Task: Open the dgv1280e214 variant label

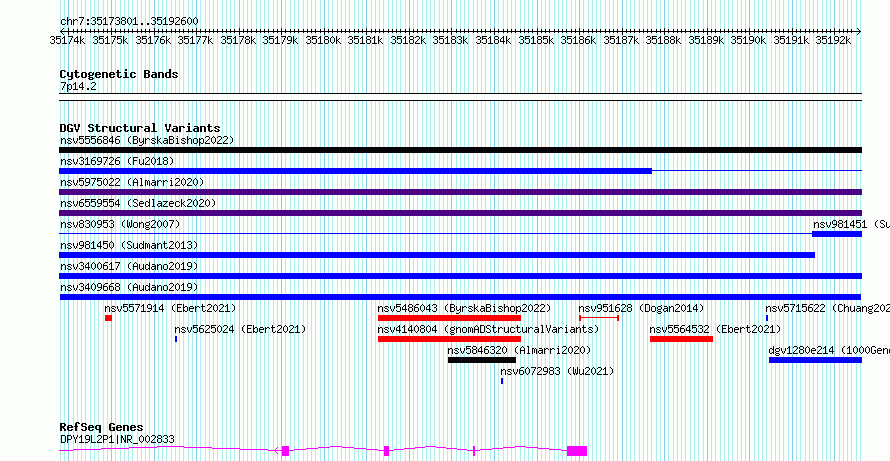Action: tap(829, 350)
